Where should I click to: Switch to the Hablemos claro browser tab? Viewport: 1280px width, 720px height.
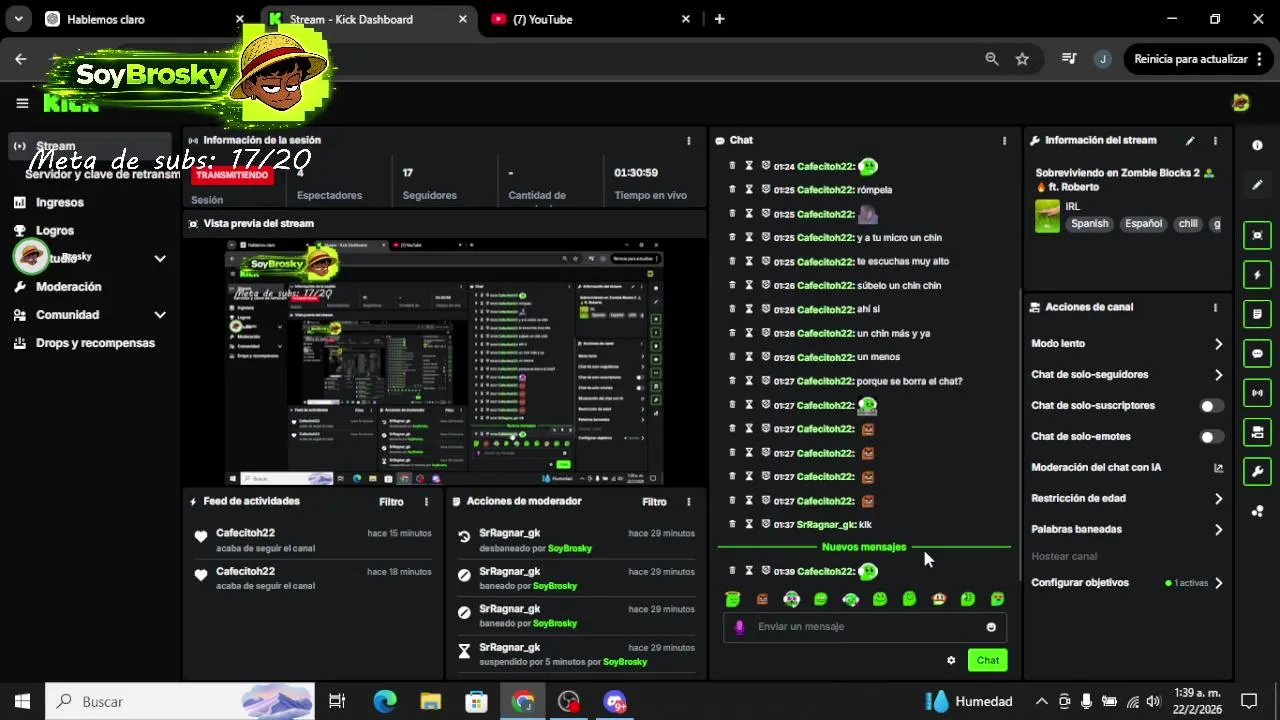click(145, 19)
